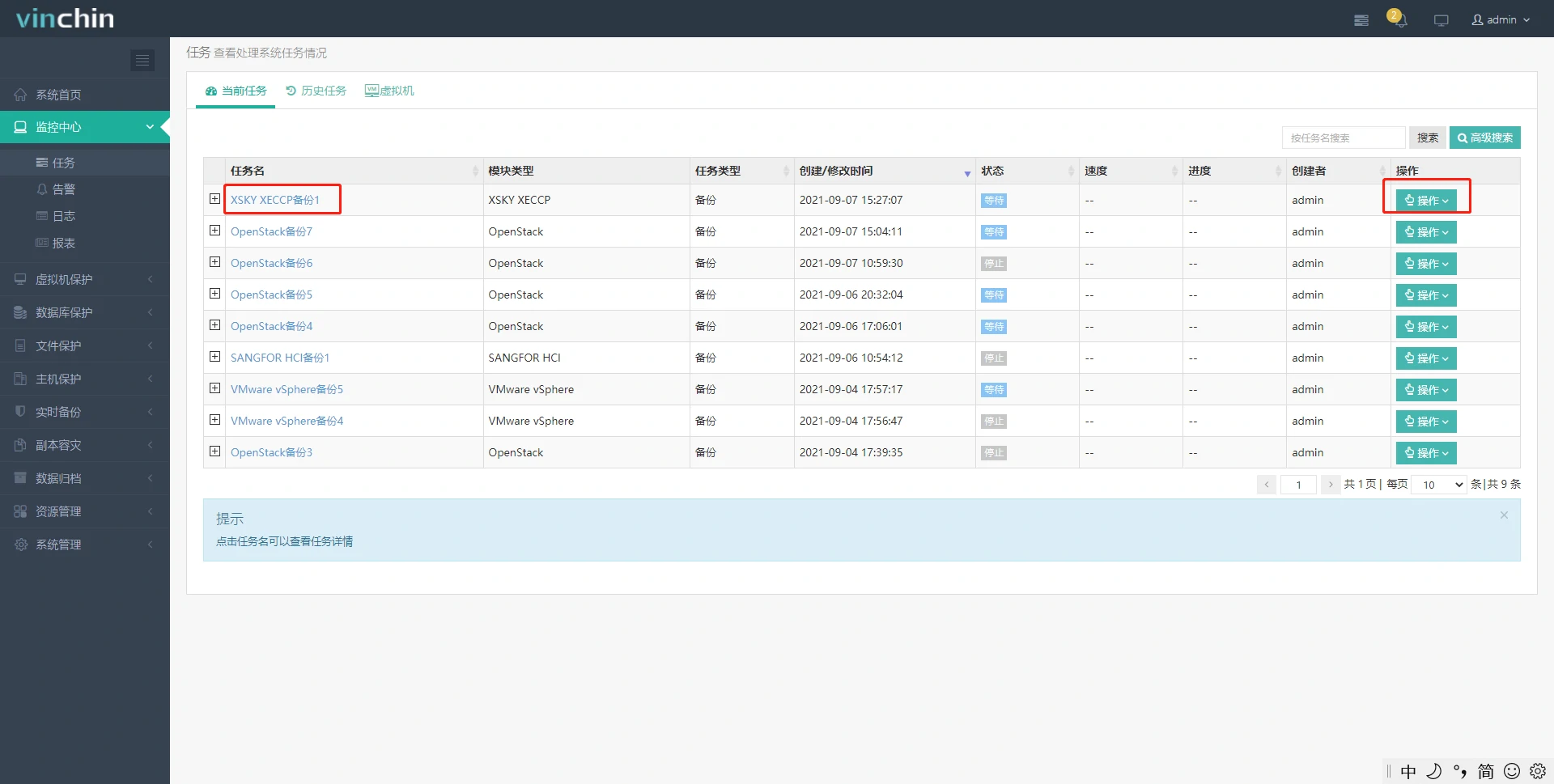Open 操作 dropdown for OpenStack备份7
The height and width of the screenshot is (784, 1554).
(x=1426, y=231)
